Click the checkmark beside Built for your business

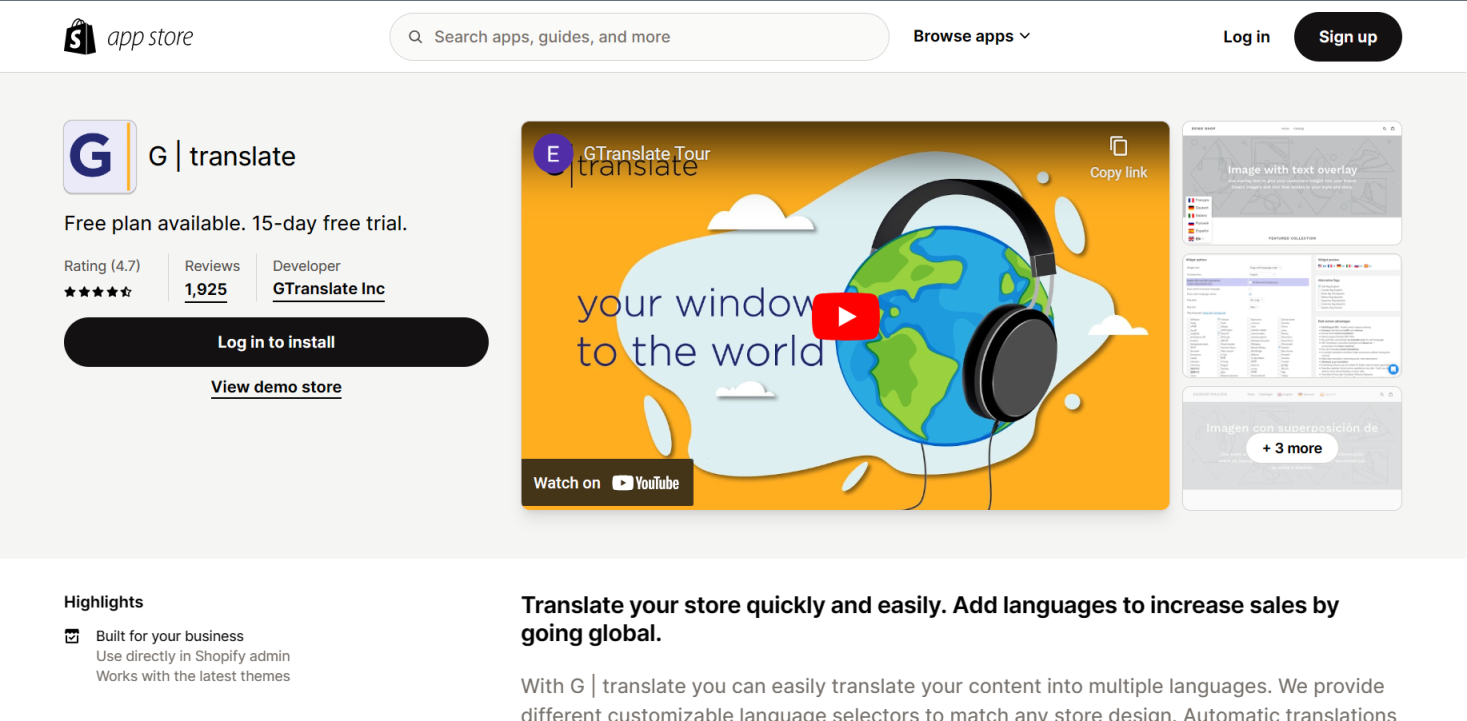pos(72,635)
